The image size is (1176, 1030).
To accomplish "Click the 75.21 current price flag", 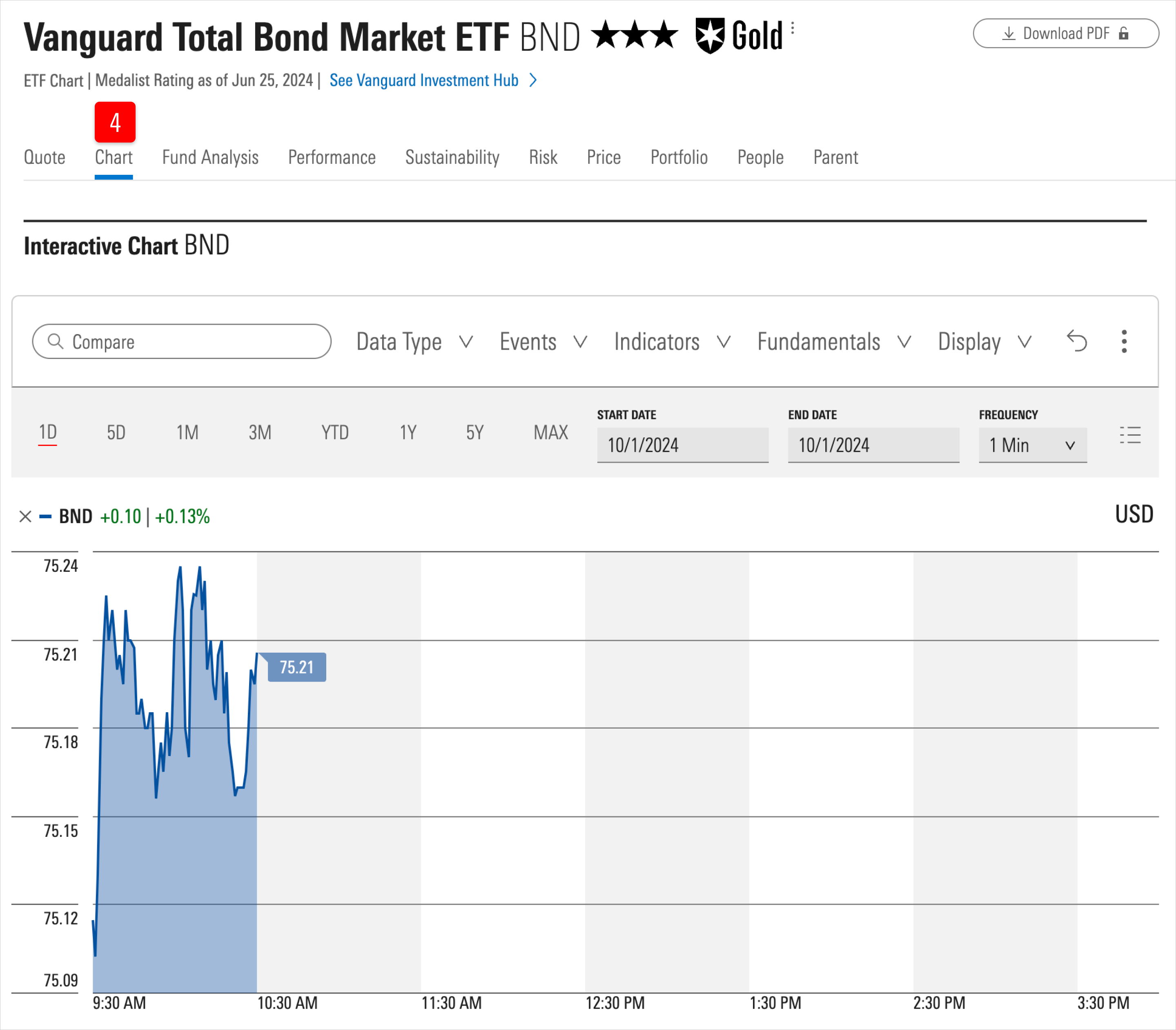I will [296, 667].
